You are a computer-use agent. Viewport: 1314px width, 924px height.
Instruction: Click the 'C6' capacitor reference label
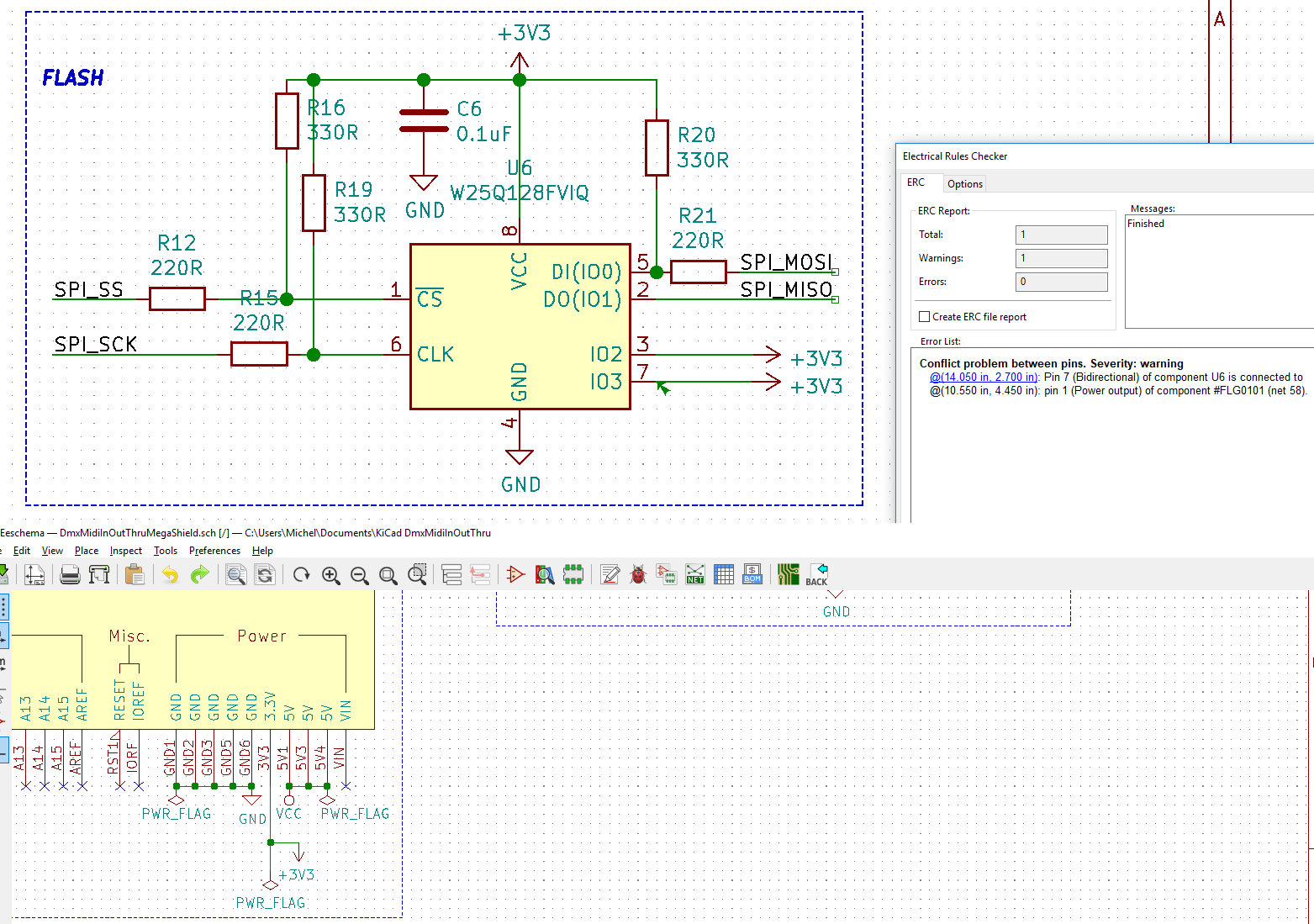[x=469, y=109]
